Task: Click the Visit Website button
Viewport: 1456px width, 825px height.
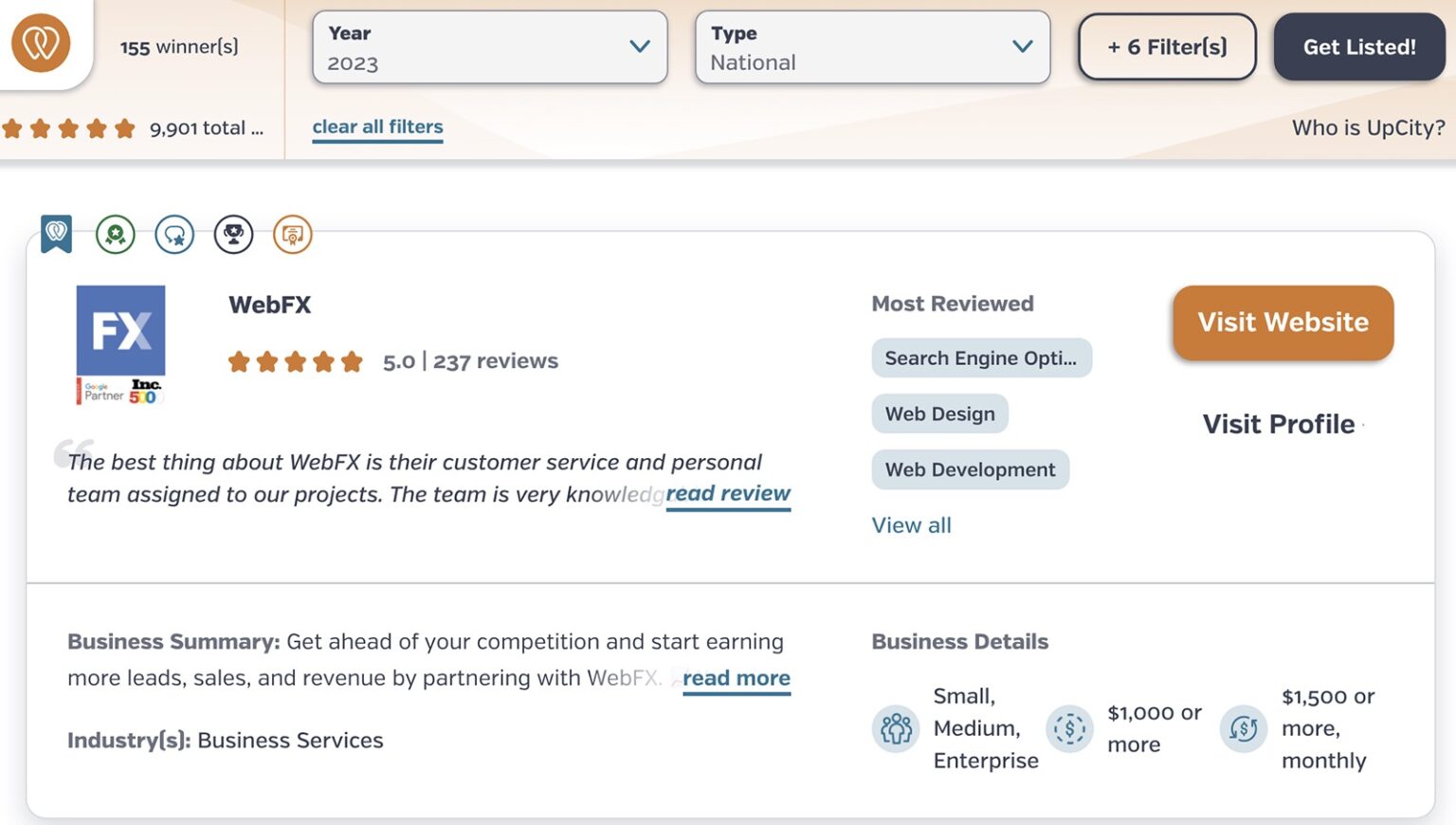Action: pos(1283,322)
